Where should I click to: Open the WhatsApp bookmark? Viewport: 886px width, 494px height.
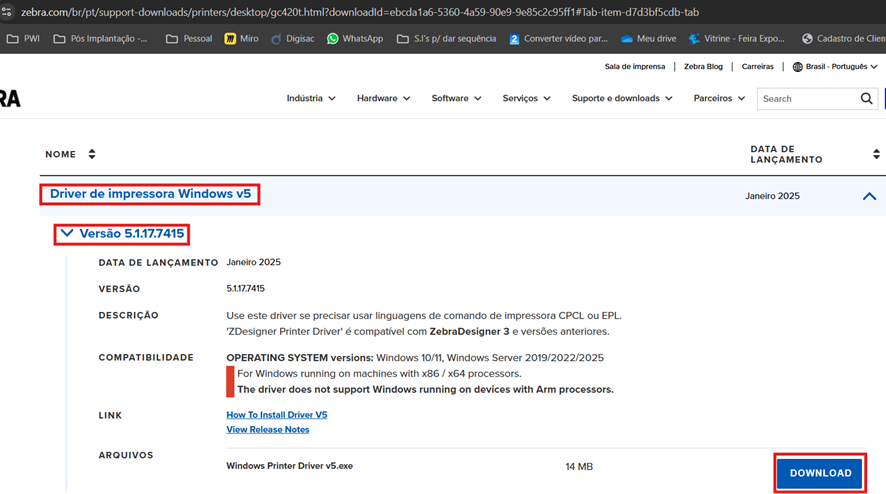pos(354,39)
